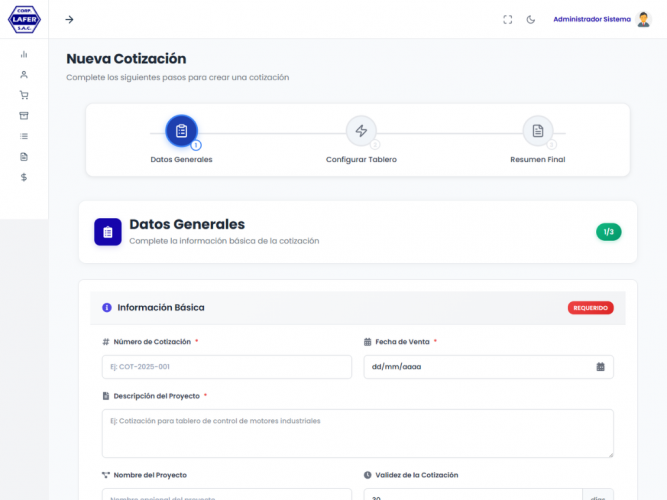
Task: Click the Nombre del Proyecto label
Action: click(150, 475)
